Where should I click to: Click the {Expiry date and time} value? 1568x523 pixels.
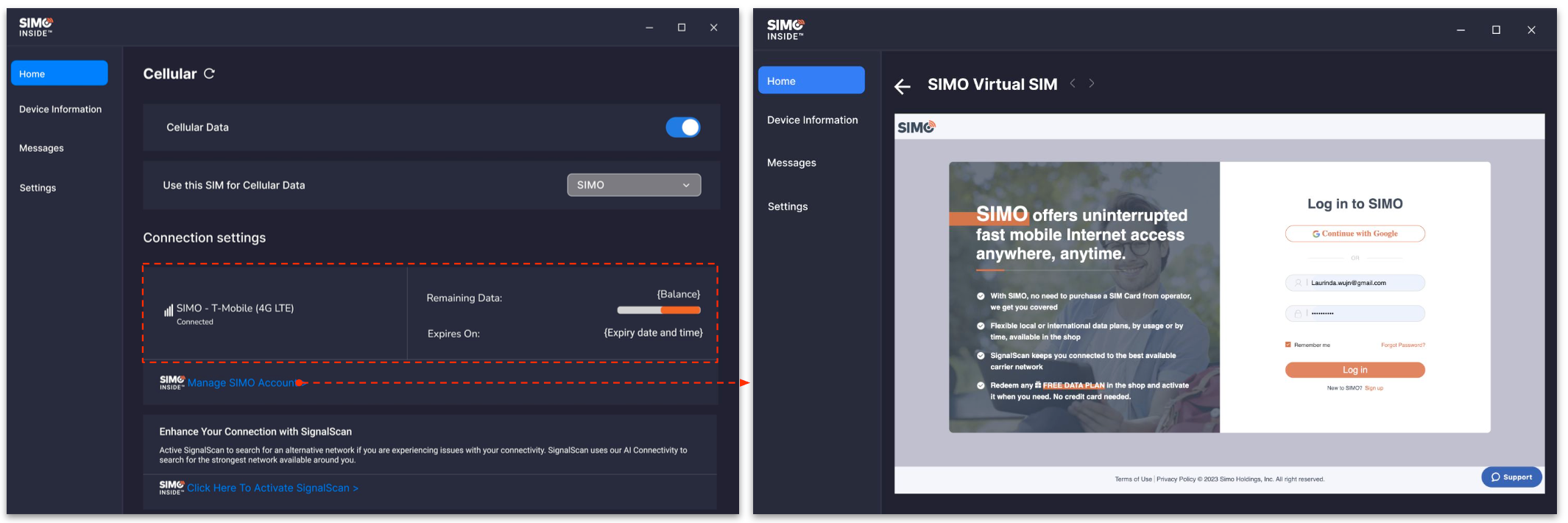click(653, 333)
